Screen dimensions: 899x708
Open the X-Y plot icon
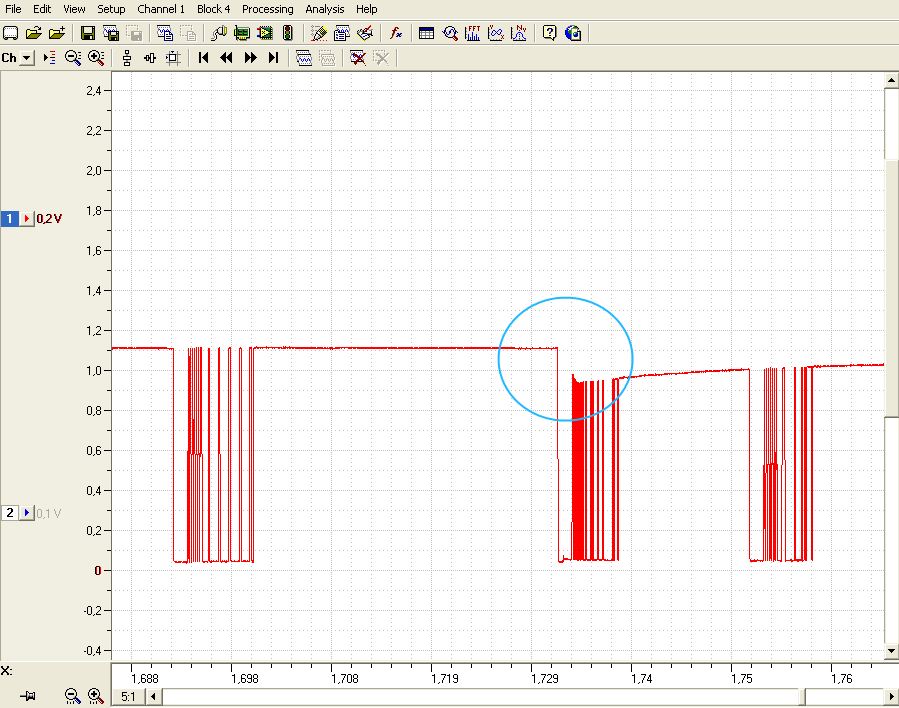point(496,33)
